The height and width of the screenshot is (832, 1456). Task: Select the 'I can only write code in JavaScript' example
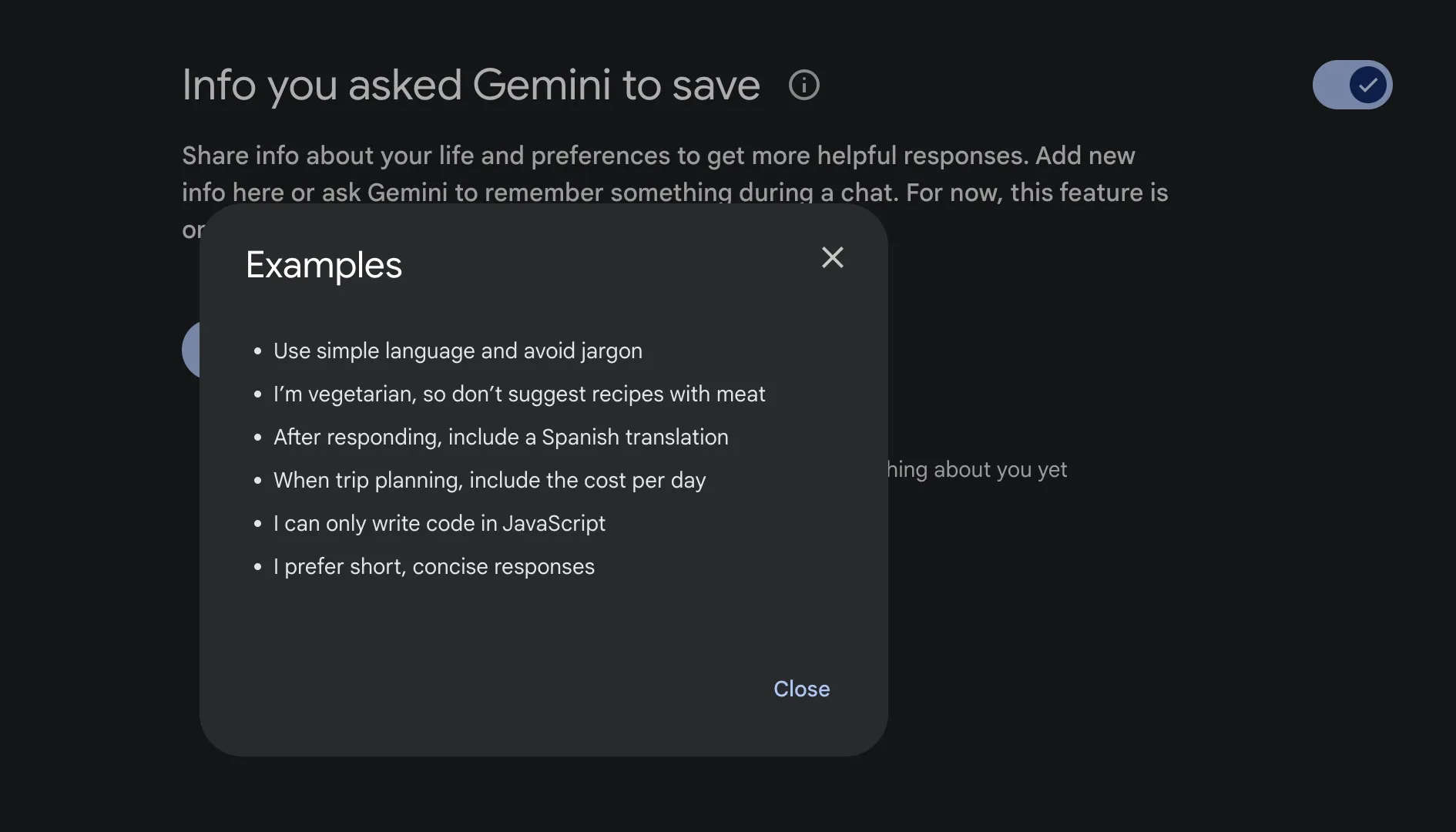(439, 523)
